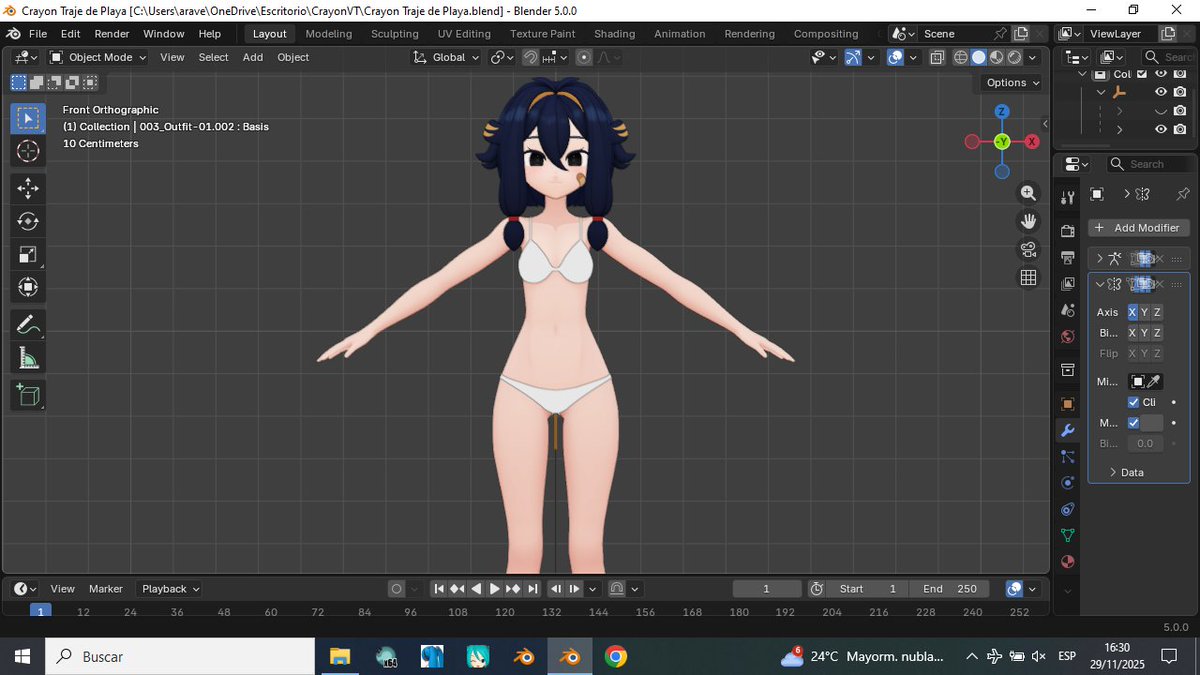
Task: Play the animation forward
Action: 494,589
